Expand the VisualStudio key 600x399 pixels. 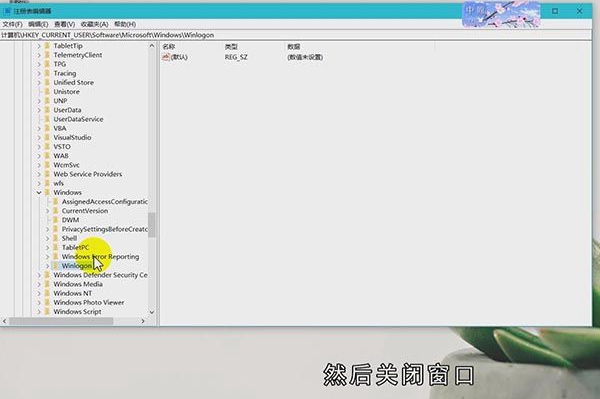click(x=39, y=138)
